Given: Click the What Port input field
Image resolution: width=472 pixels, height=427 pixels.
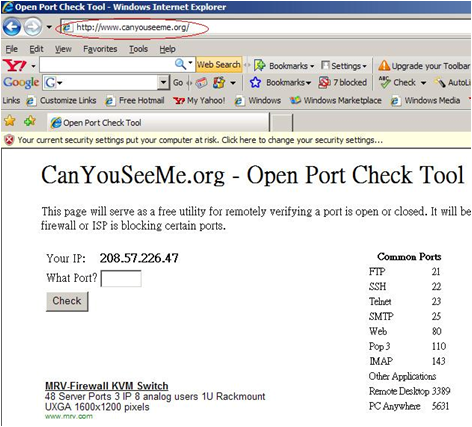Looking at the screenshot, I should (121, 279).
